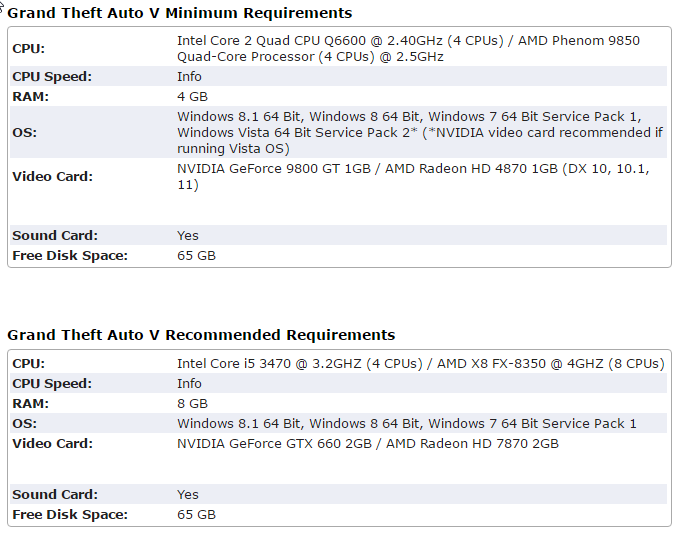Click the recommended Sound Card label
678x536 pixels.
point(55,494)
